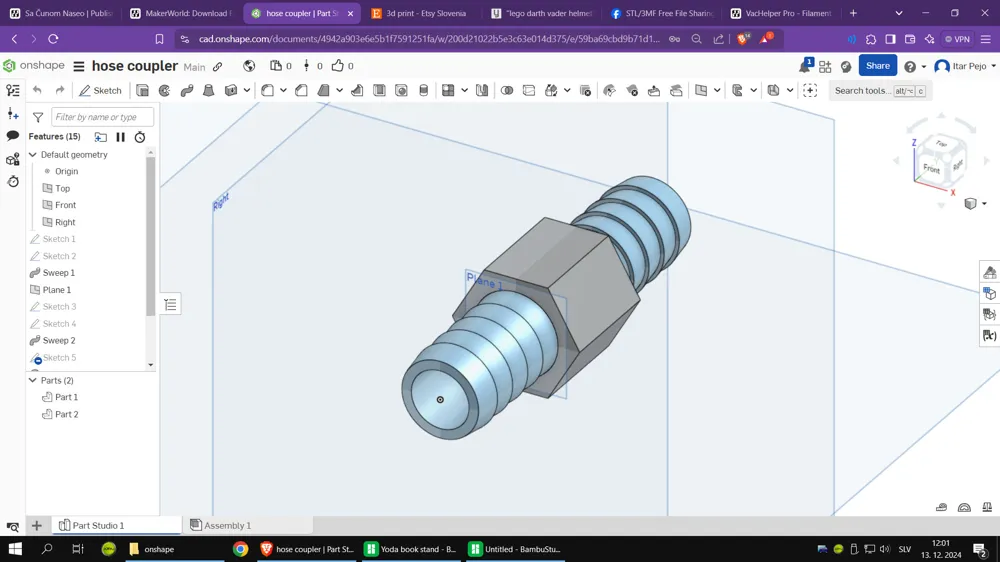Select Sweep 1 in the feature list
Image resolution: width=1000 pixels, height=562 pixels.
tap(59, 272)
